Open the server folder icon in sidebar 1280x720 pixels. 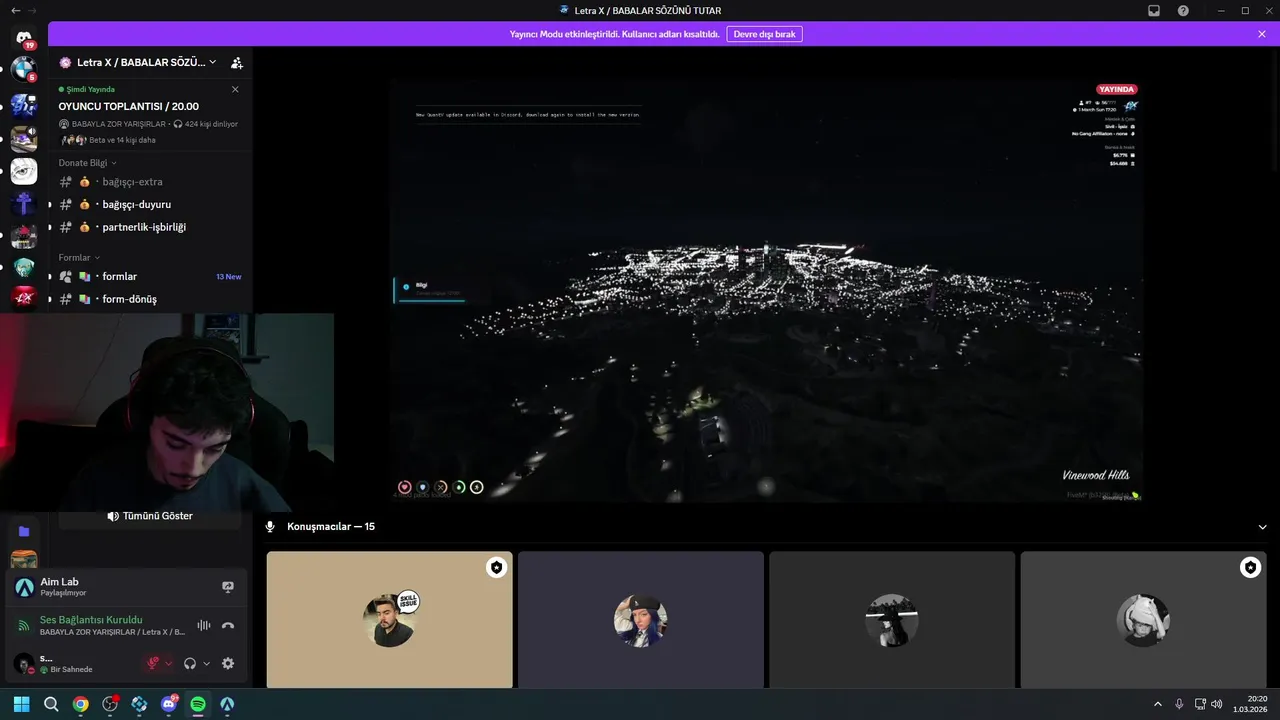24,532
